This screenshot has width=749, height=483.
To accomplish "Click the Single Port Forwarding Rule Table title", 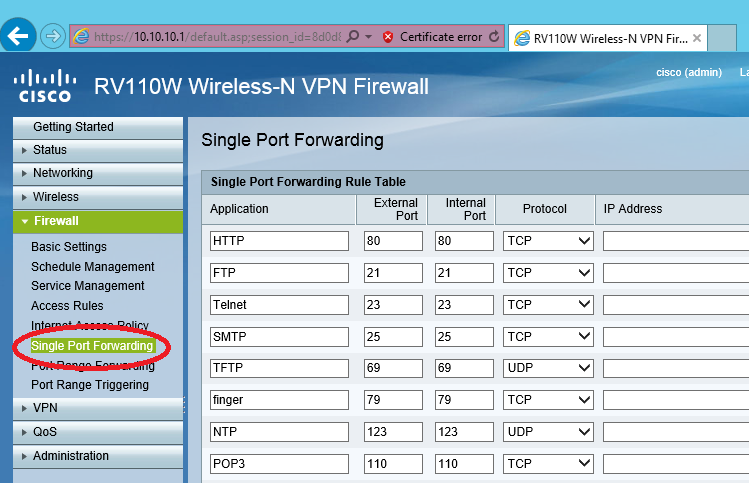I will (308, 182).
